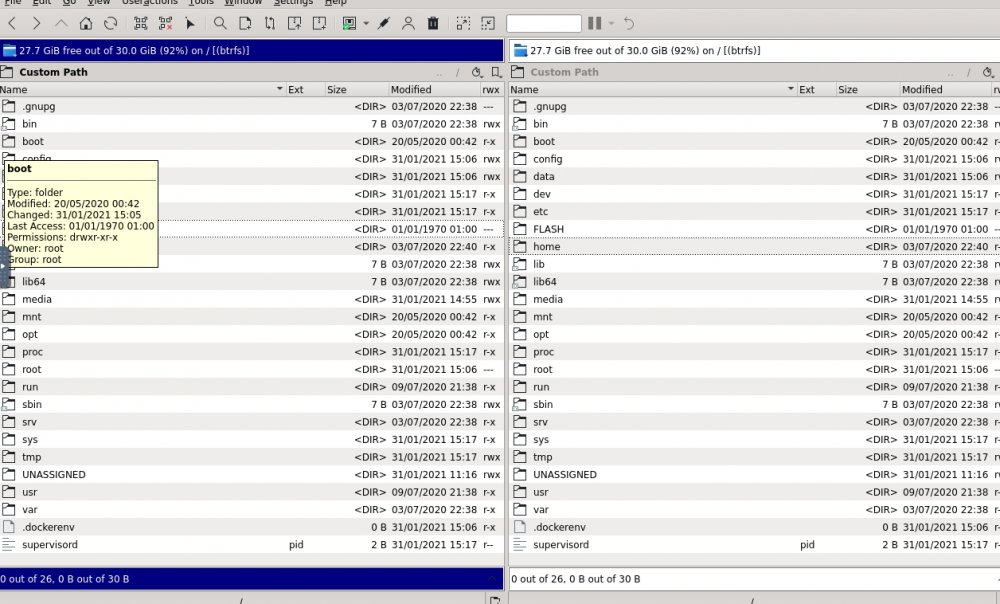The width and height of the screenshot is (1000, 604).
Task: Reload the current panel
Action: coord(110,24)
